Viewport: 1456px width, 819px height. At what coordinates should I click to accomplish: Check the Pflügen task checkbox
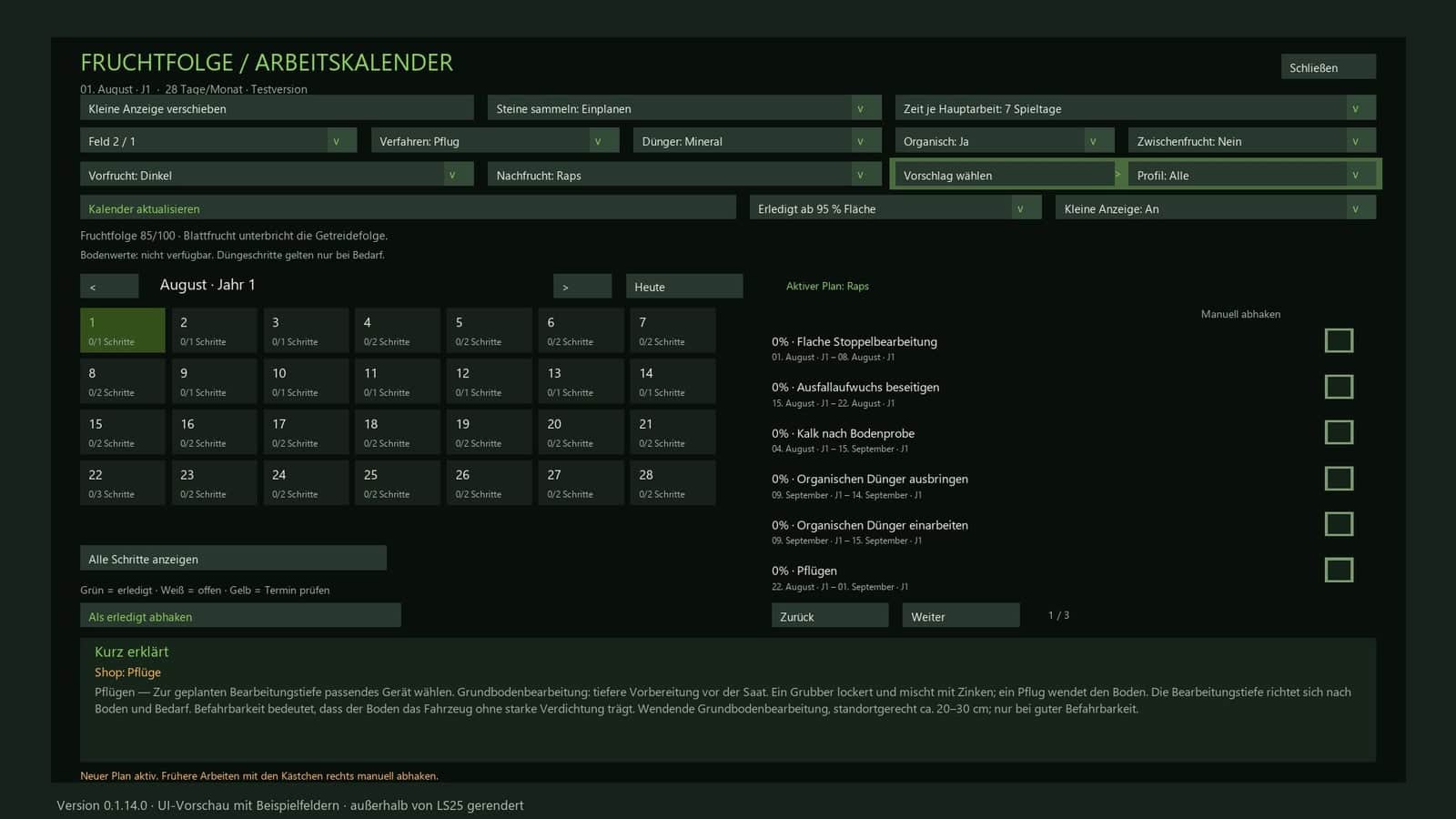point(1339,571)
